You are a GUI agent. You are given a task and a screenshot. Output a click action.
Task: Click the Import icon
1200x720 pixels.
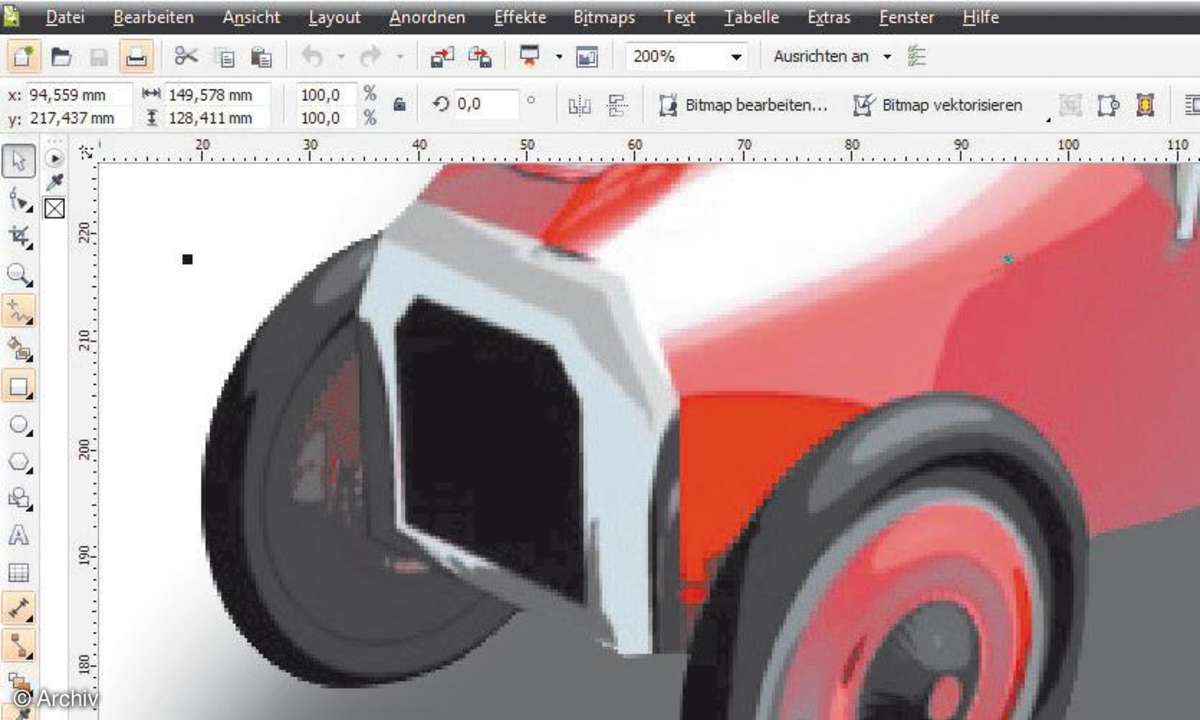coord(442,57)
